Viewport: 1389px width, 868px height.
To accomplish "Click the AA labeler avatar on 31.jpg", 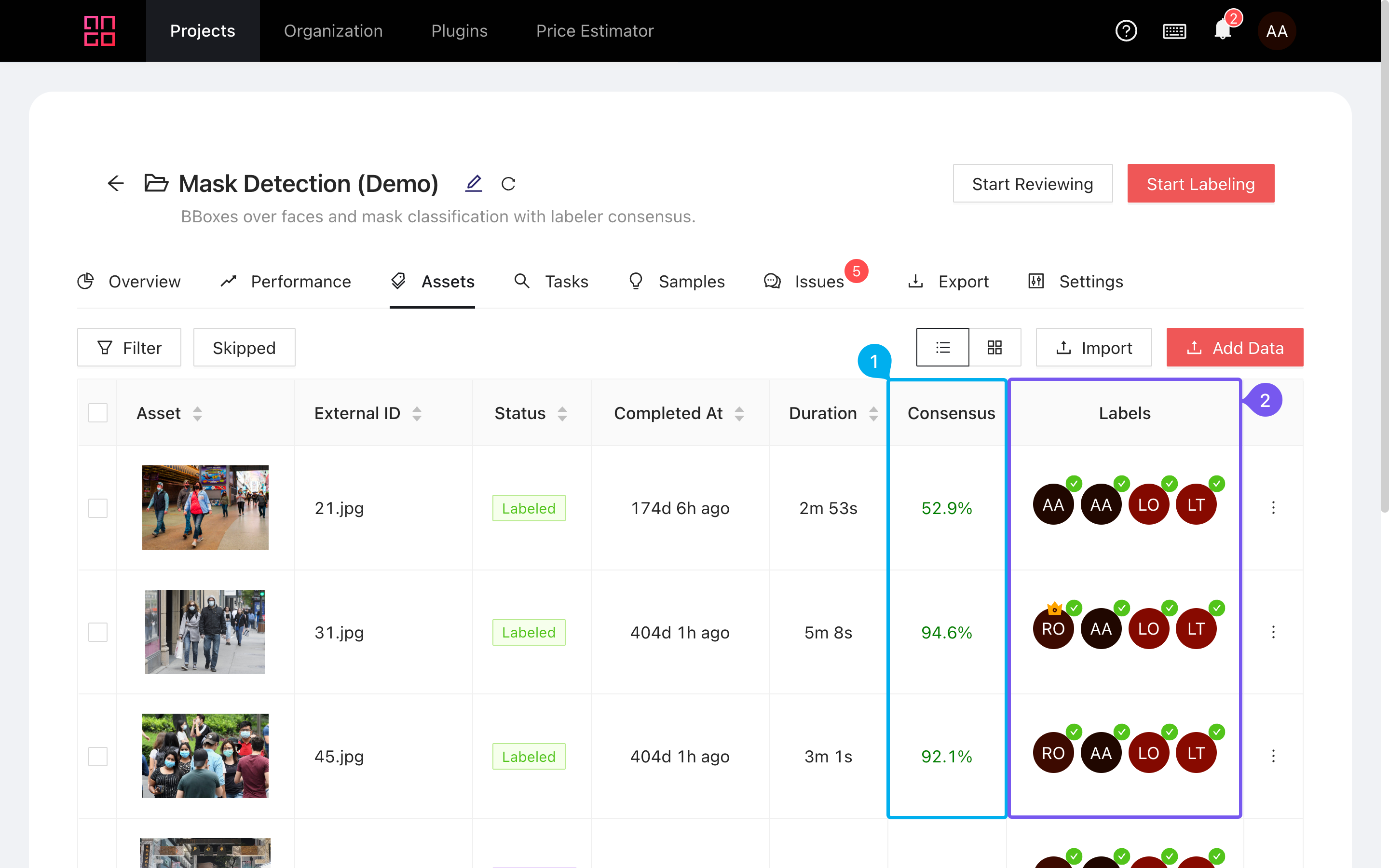I will pos(1101,629).
